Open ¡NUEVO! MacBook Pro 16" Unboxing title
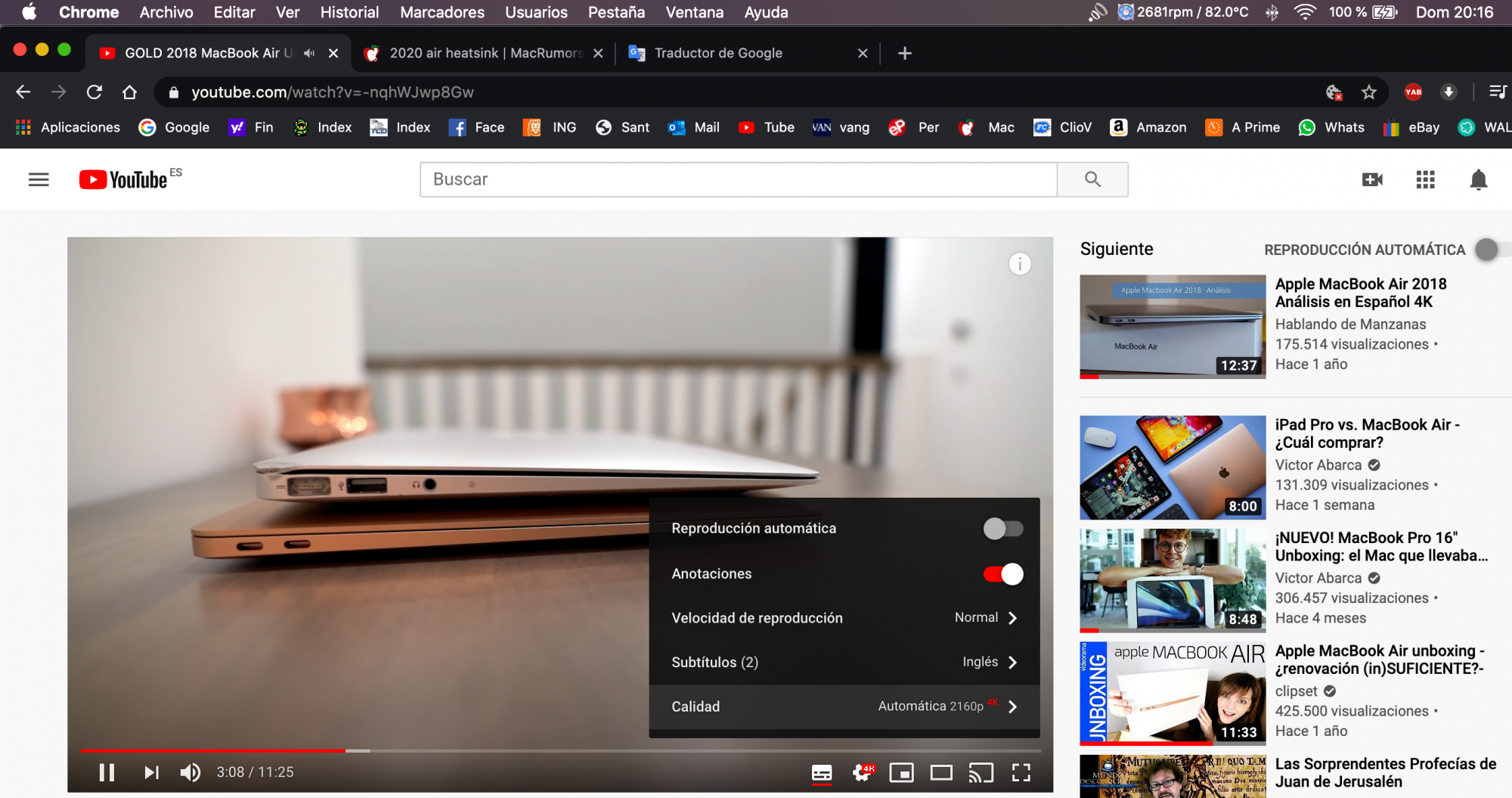 pyautogui.click(x=1381, y=547)
